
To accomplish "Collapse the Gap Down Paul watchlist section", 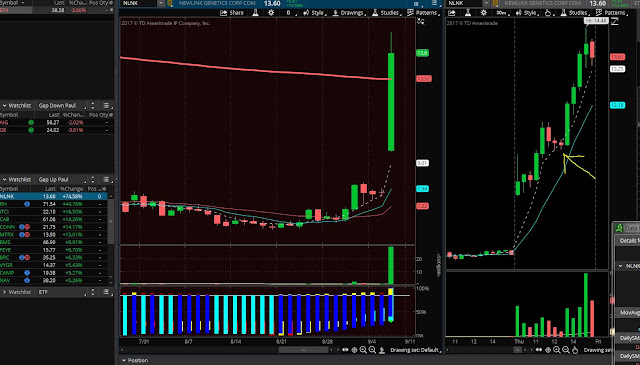I will pos(4,106).
